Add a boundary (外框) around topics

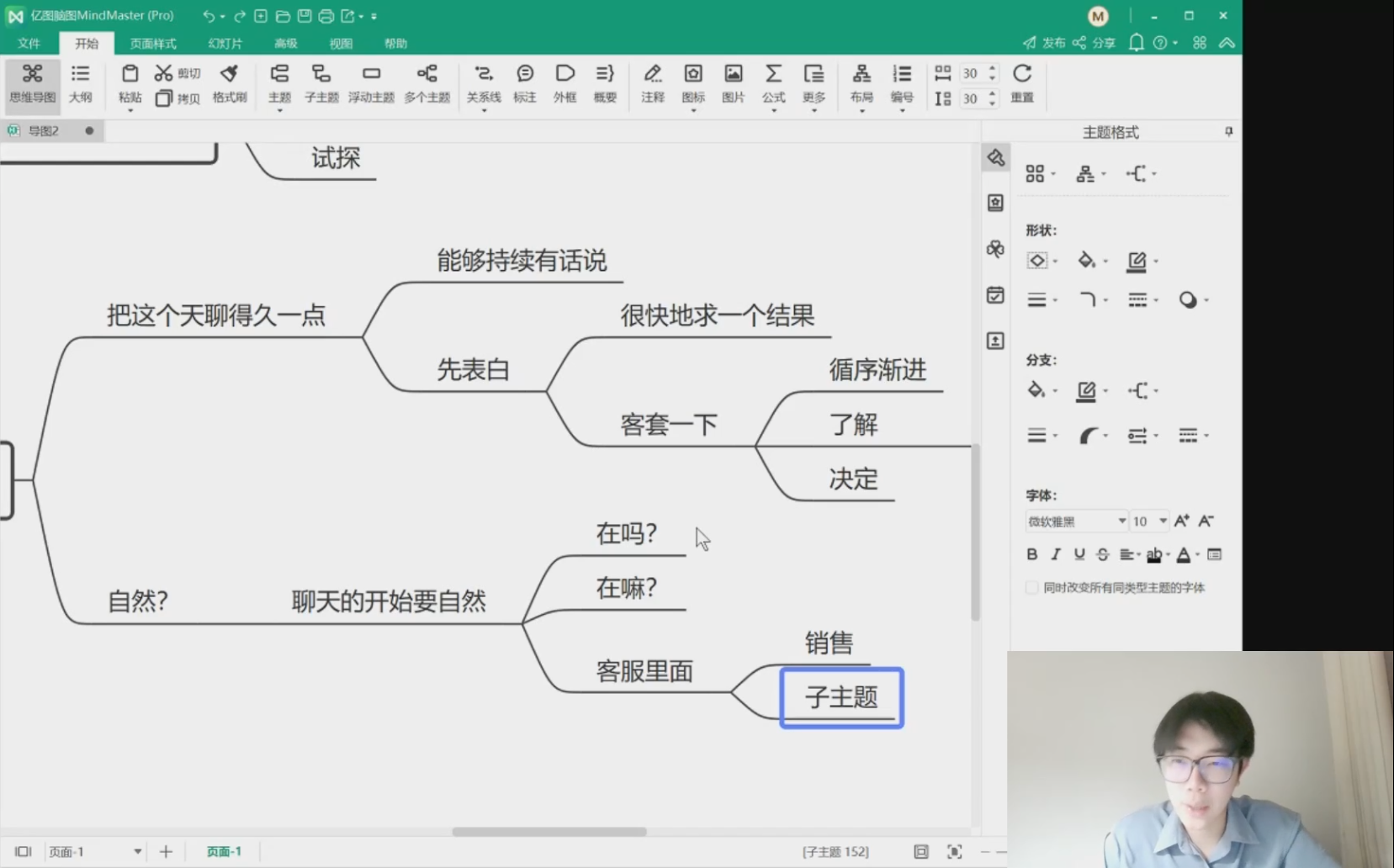[x=564, y=82]
